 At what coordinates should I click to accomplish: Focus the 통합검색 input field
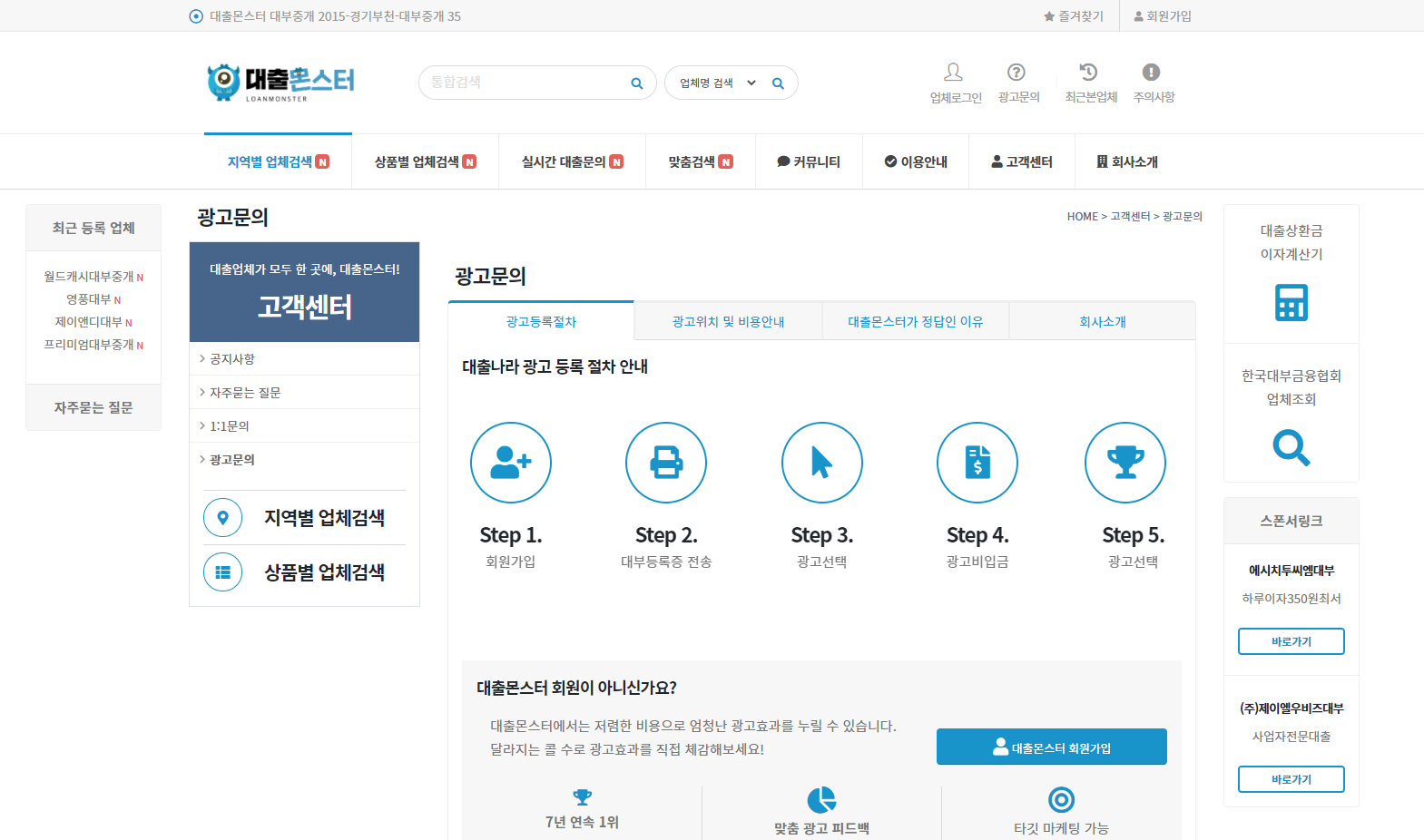(526, 83)
